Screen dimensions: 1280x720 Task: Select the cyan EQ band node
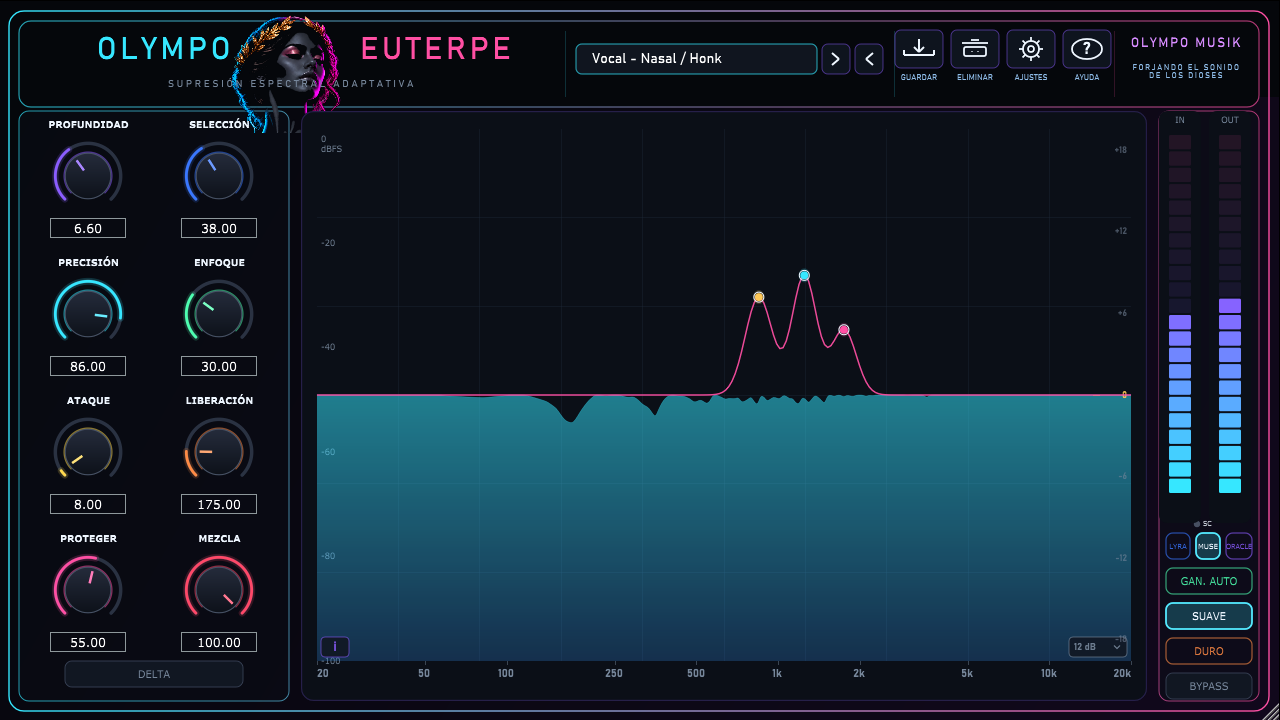pos(804,275)
